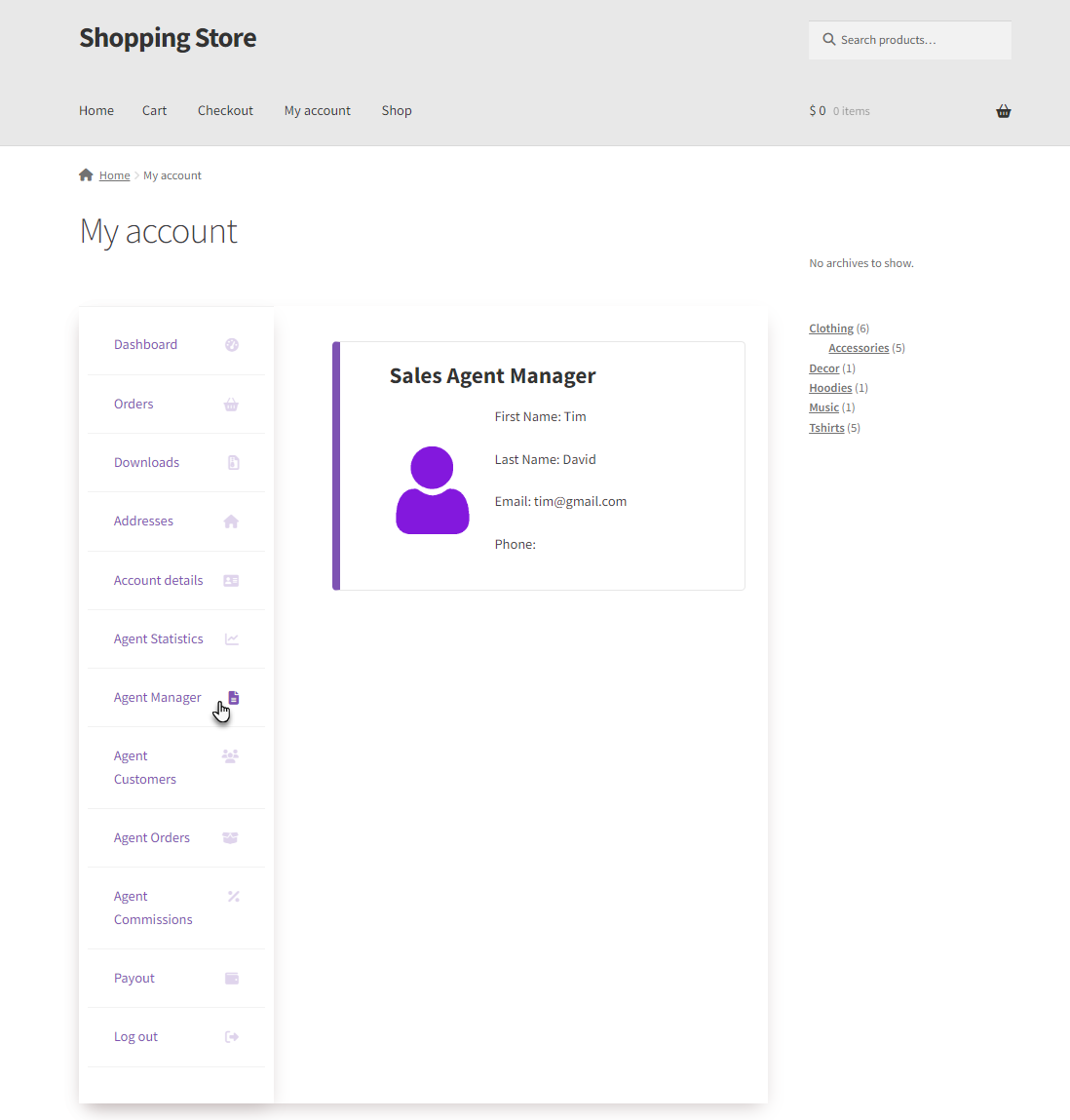Click the 'No archives to show.' text
The image size is (1070, 1120).
(861, 263)
